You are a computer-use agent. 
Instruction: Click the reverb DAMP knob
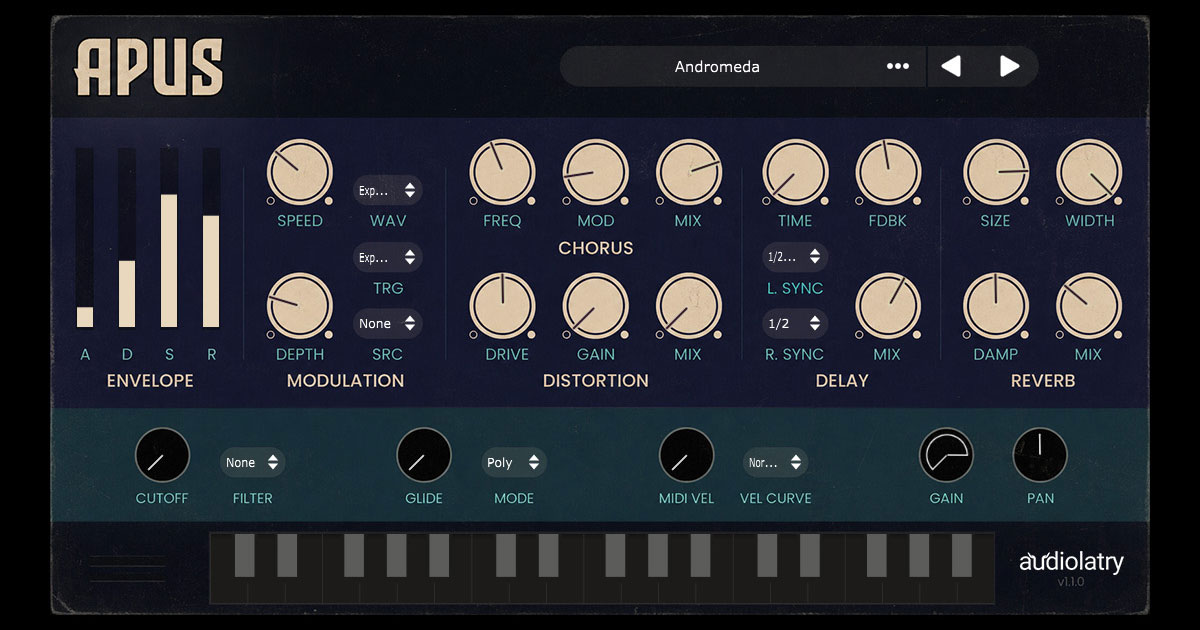(x=996, y=306)
